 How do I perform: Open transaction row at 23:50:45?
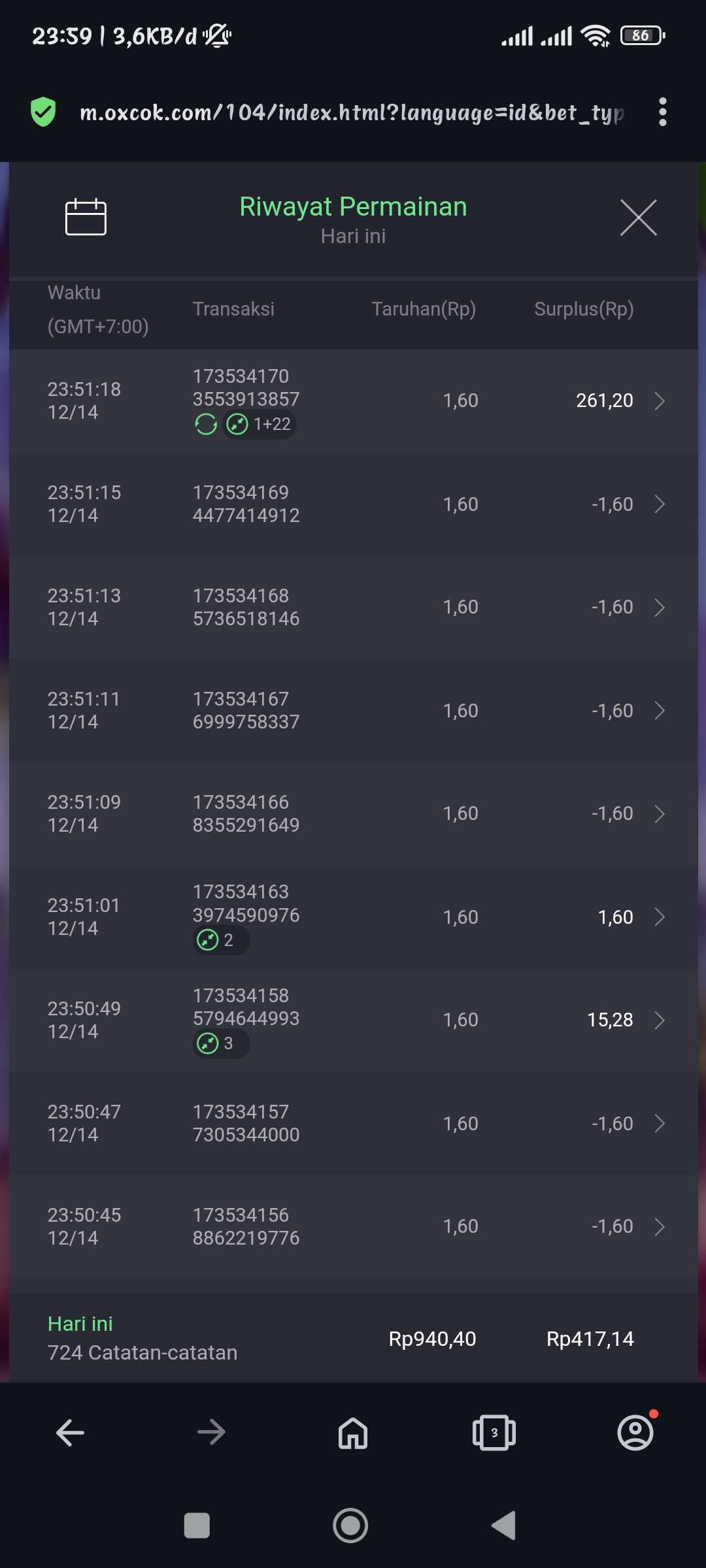(353, 1226)
